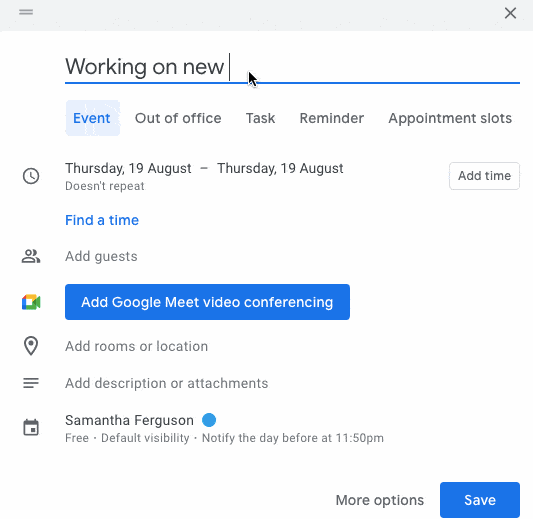This screenshot has width=533, height=519.
Task: Open the Doesn't repeat option
Action: (105, 186)
